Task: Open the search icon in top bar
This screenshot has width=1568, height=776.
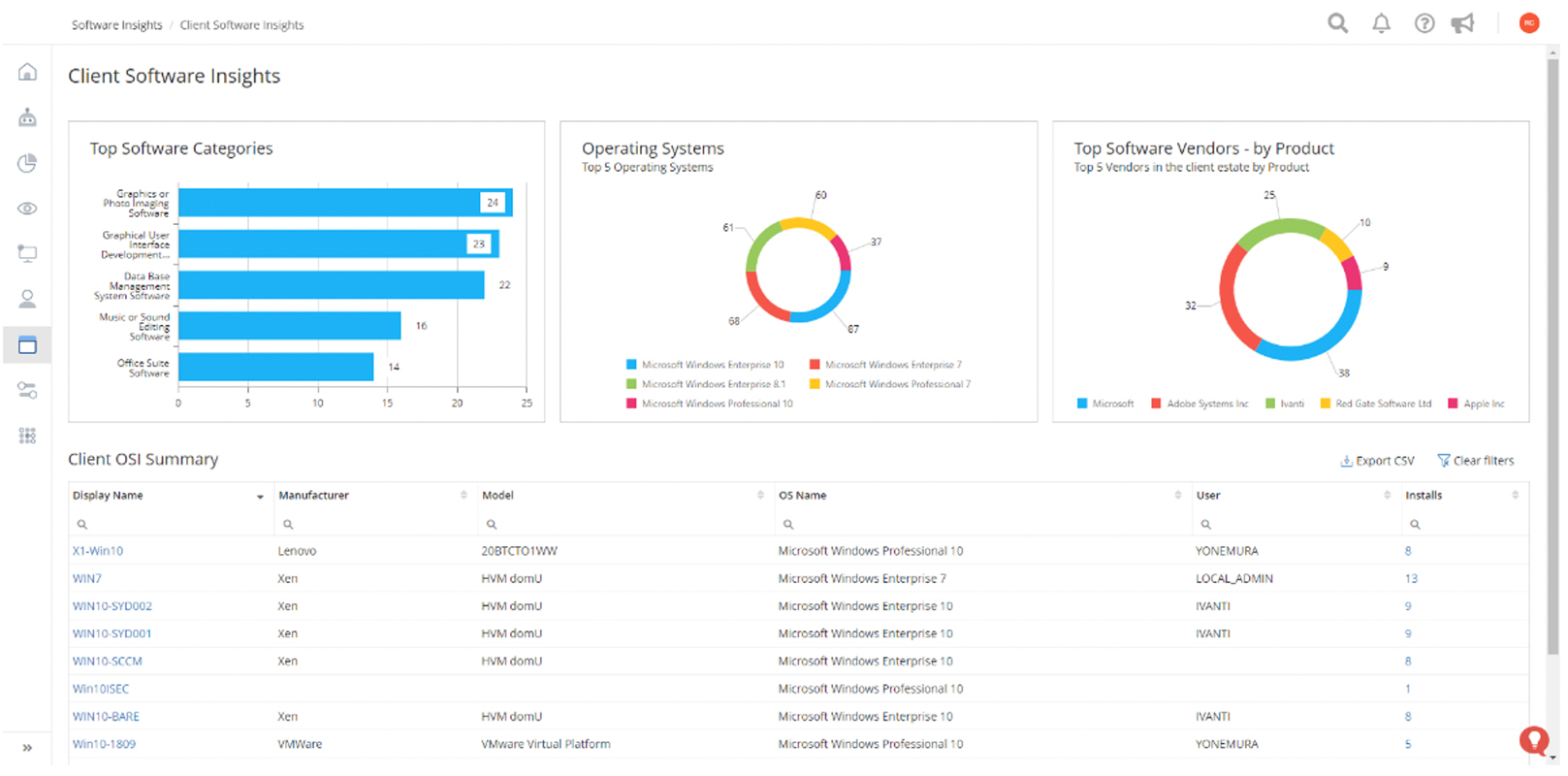Action: point(1337,23)
